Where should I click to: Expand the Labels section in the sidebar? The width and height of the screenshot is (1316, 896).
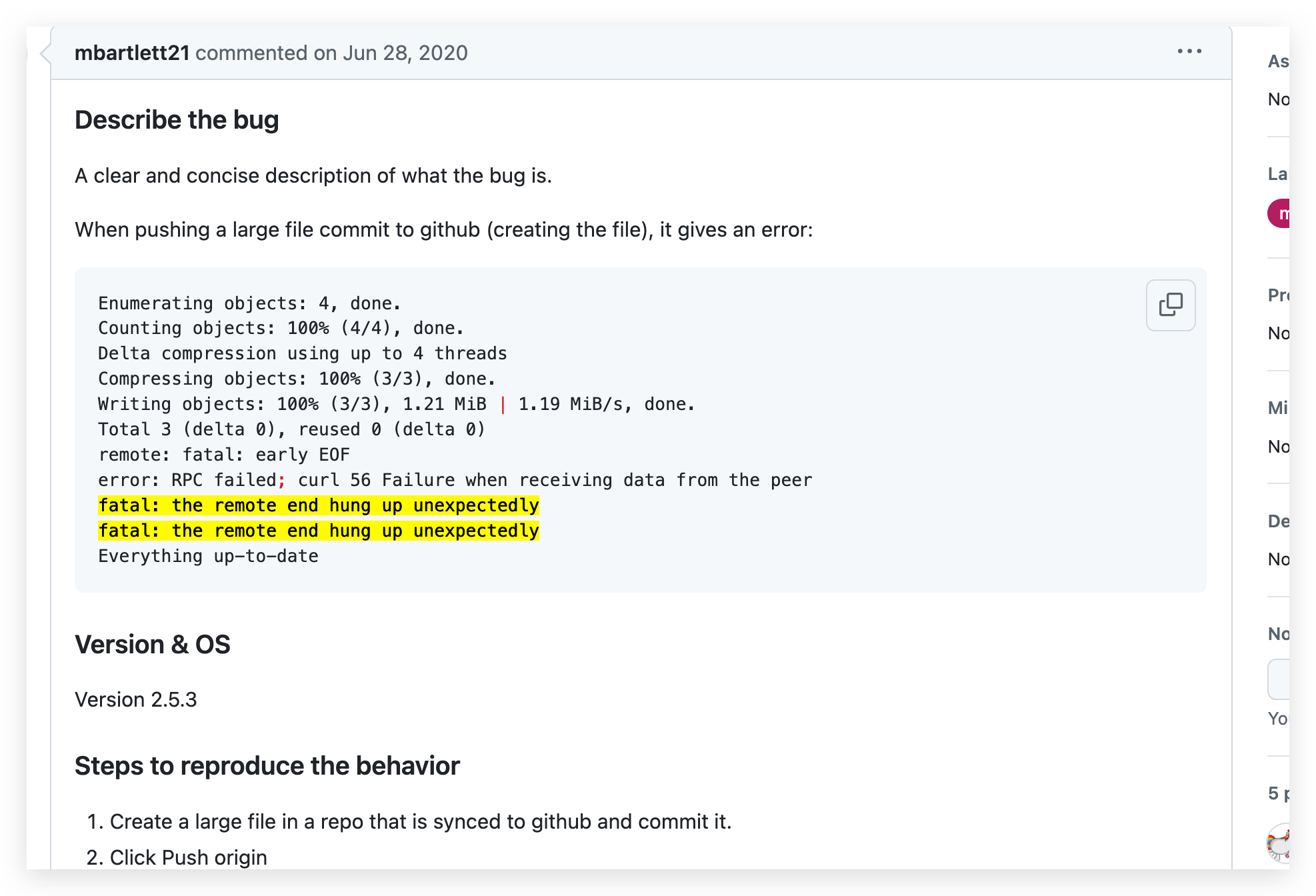pyautogui.click(x=1279, y=174)
